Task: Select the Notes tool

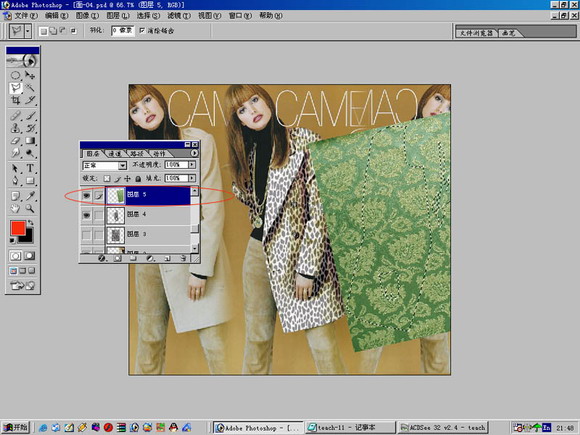Action: 15,196
